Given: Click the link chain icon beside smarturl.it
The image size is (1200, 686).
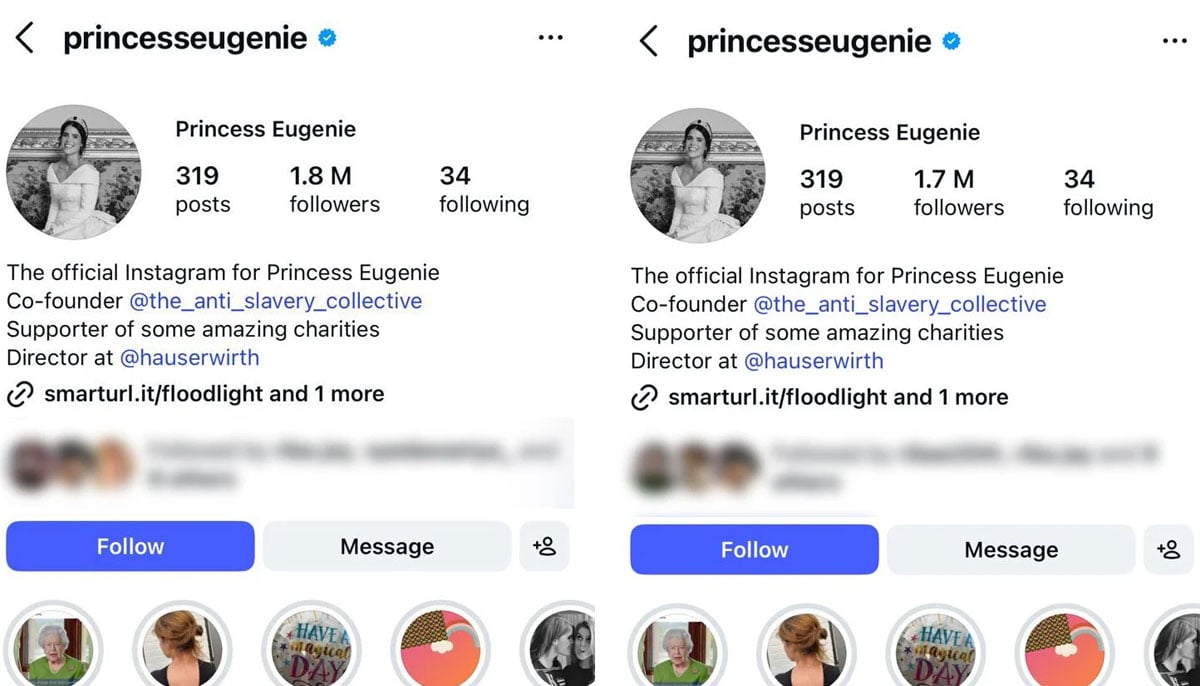Looking at the screenshot, I should coord(18,394).
